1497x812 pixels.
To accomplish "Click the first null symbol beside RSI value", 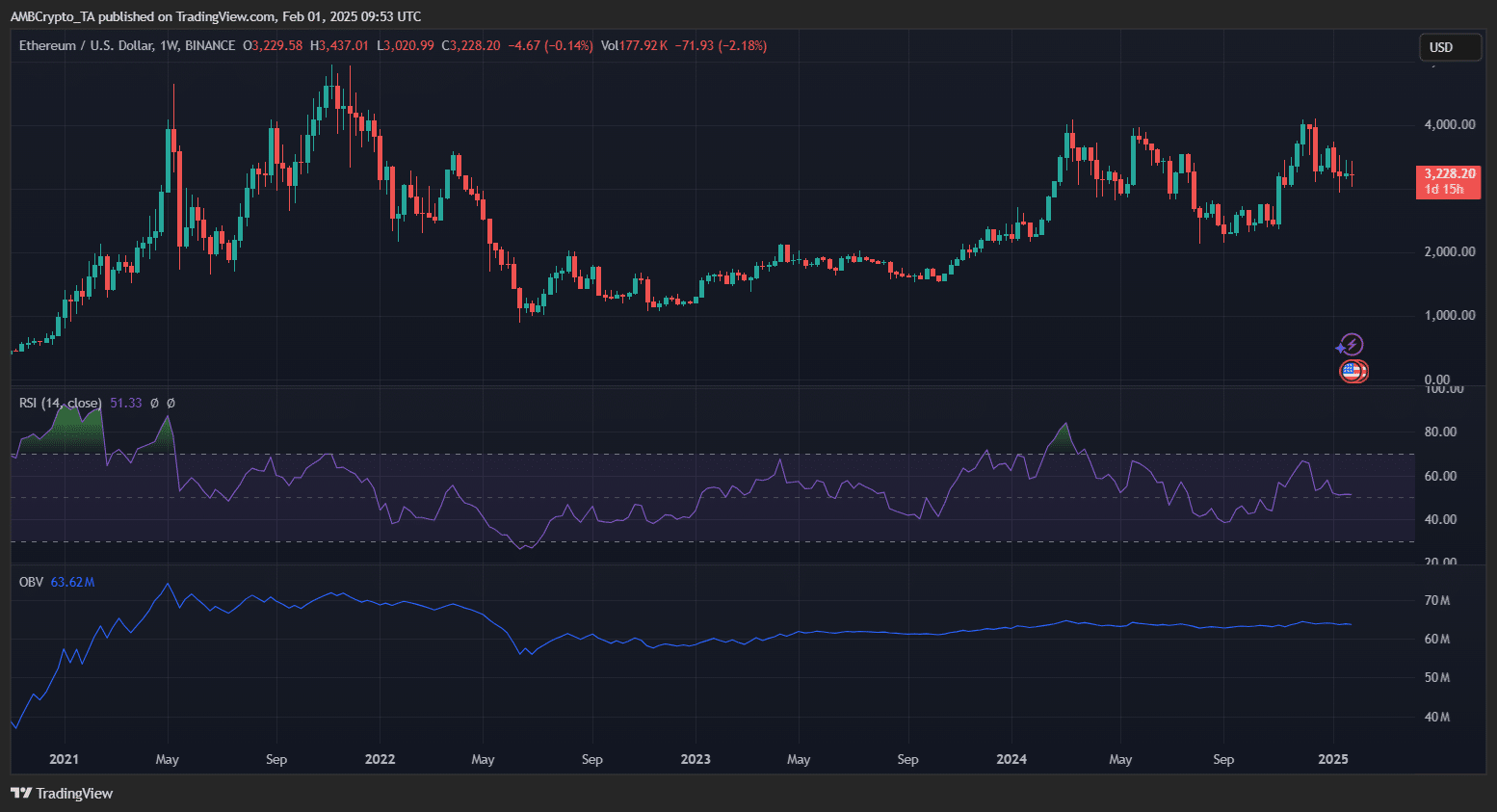I will click(154, 404).
